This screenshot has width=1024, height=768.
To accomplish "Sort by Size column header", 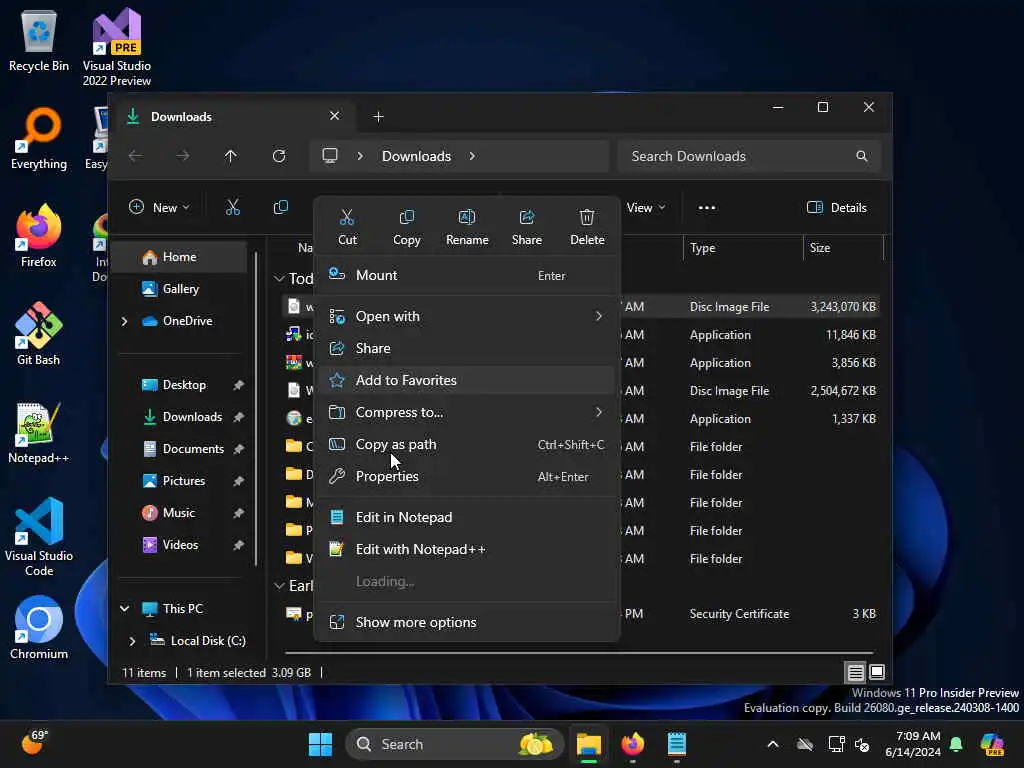I will click(x=843, y=248).
